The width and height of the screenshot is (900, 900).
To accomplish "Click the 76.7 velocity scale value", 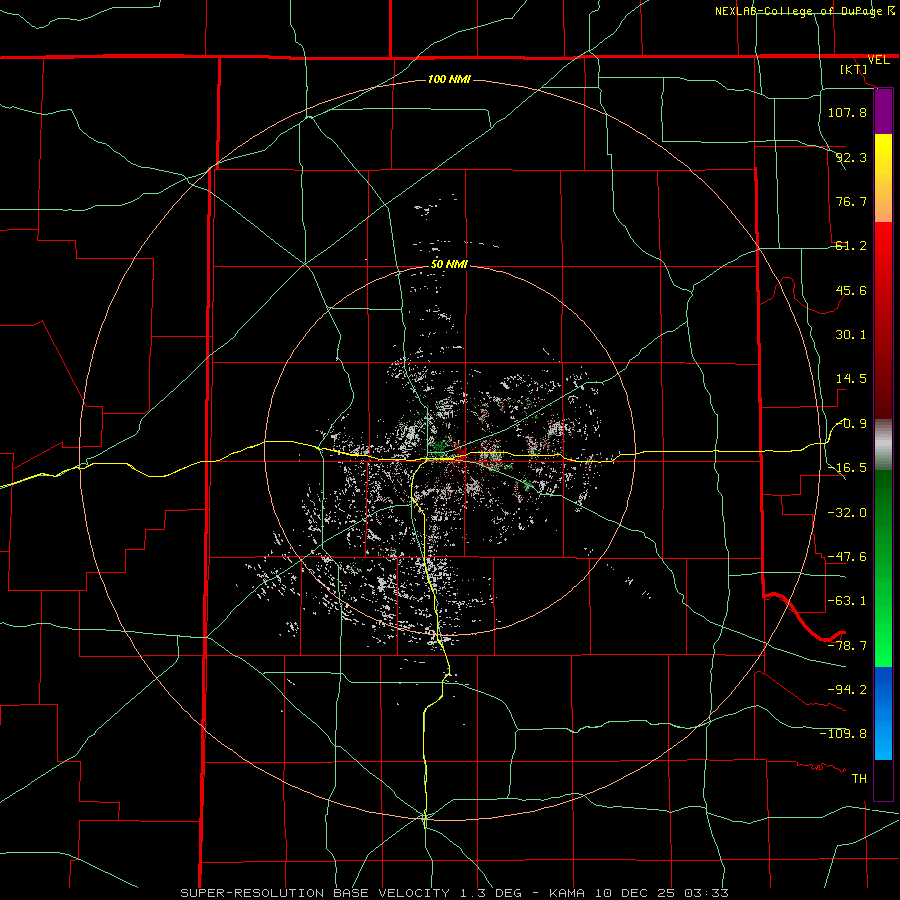I will pyautogui.click(x=851, y=201).
